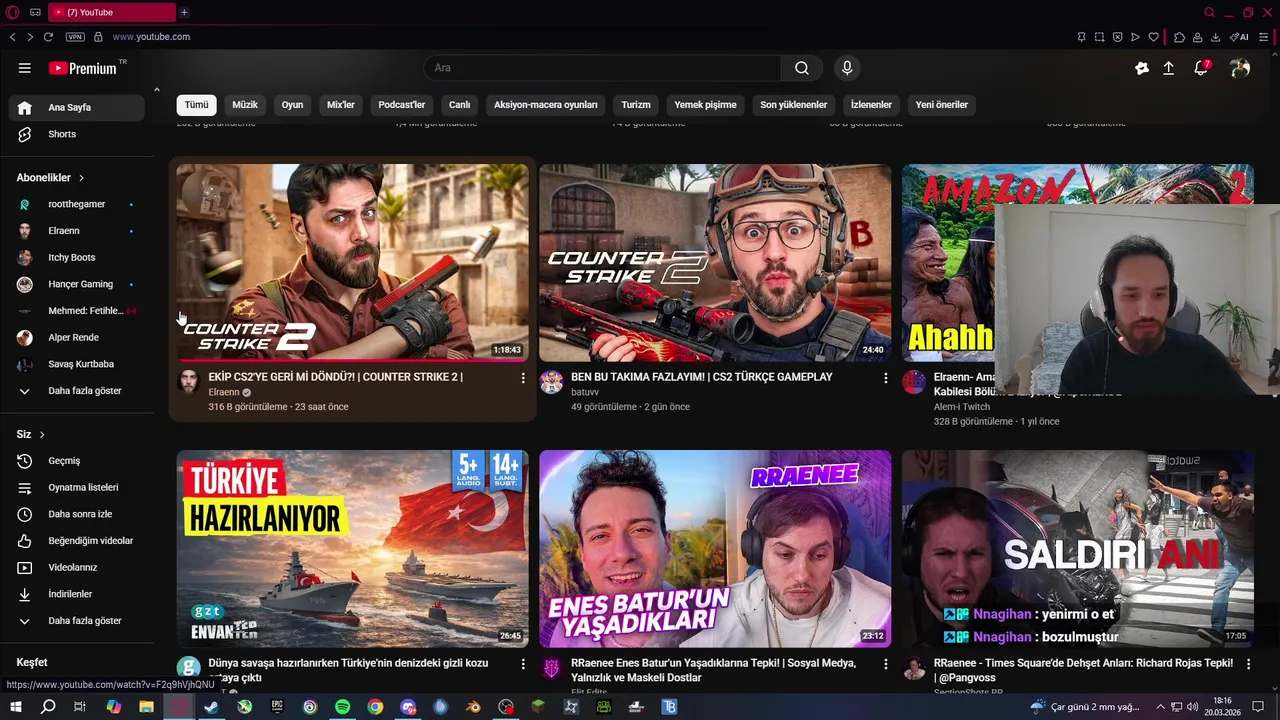Select the Yemek pişirme chip
The image size is (1280, 720).
click(705, 105)
